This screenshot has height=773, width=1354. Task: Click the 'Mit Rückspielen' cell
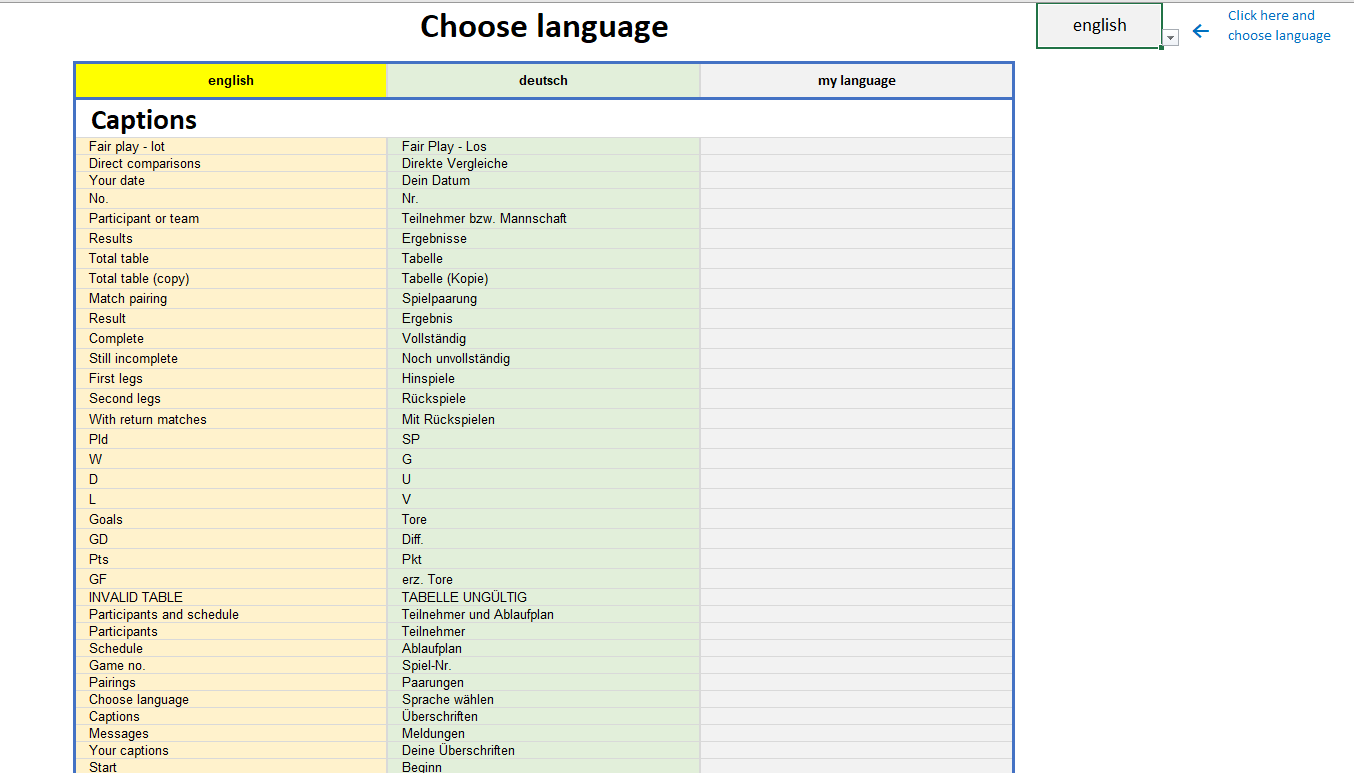543,419
